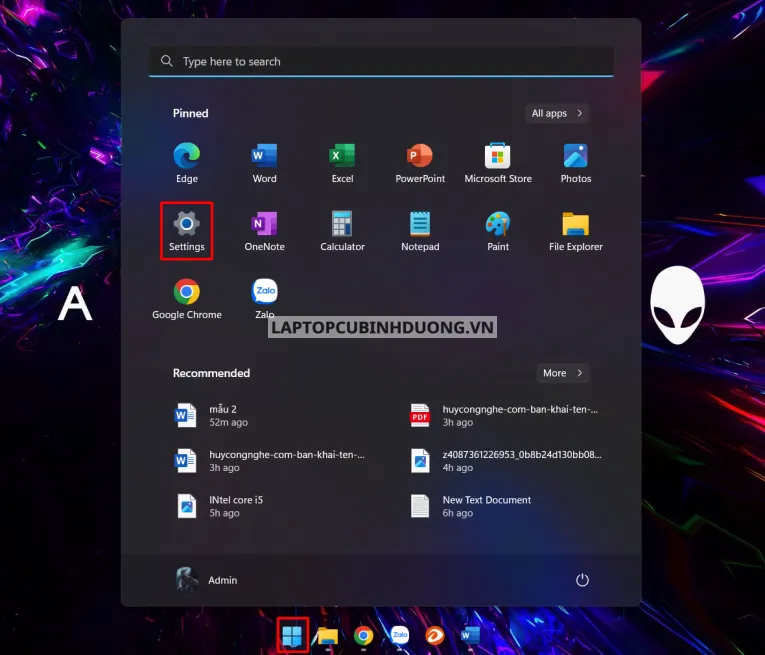Open the orange swirl app on taskbar

coord(435,636)
